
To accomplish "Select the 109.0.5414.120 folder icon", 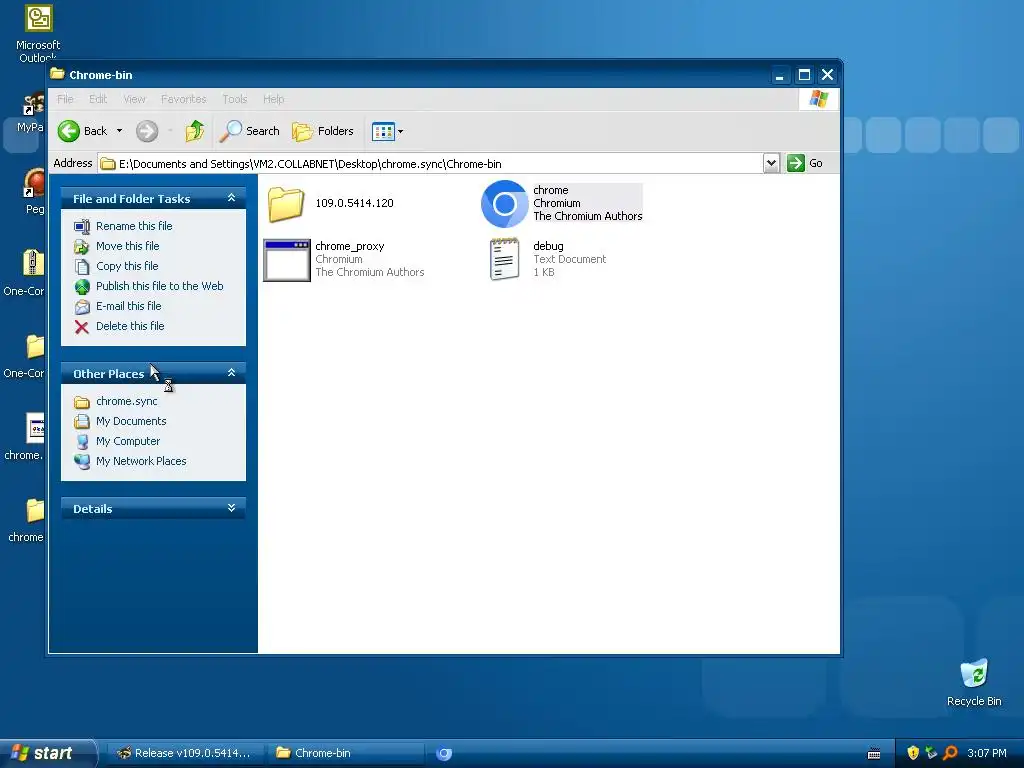I will (285, 204).
